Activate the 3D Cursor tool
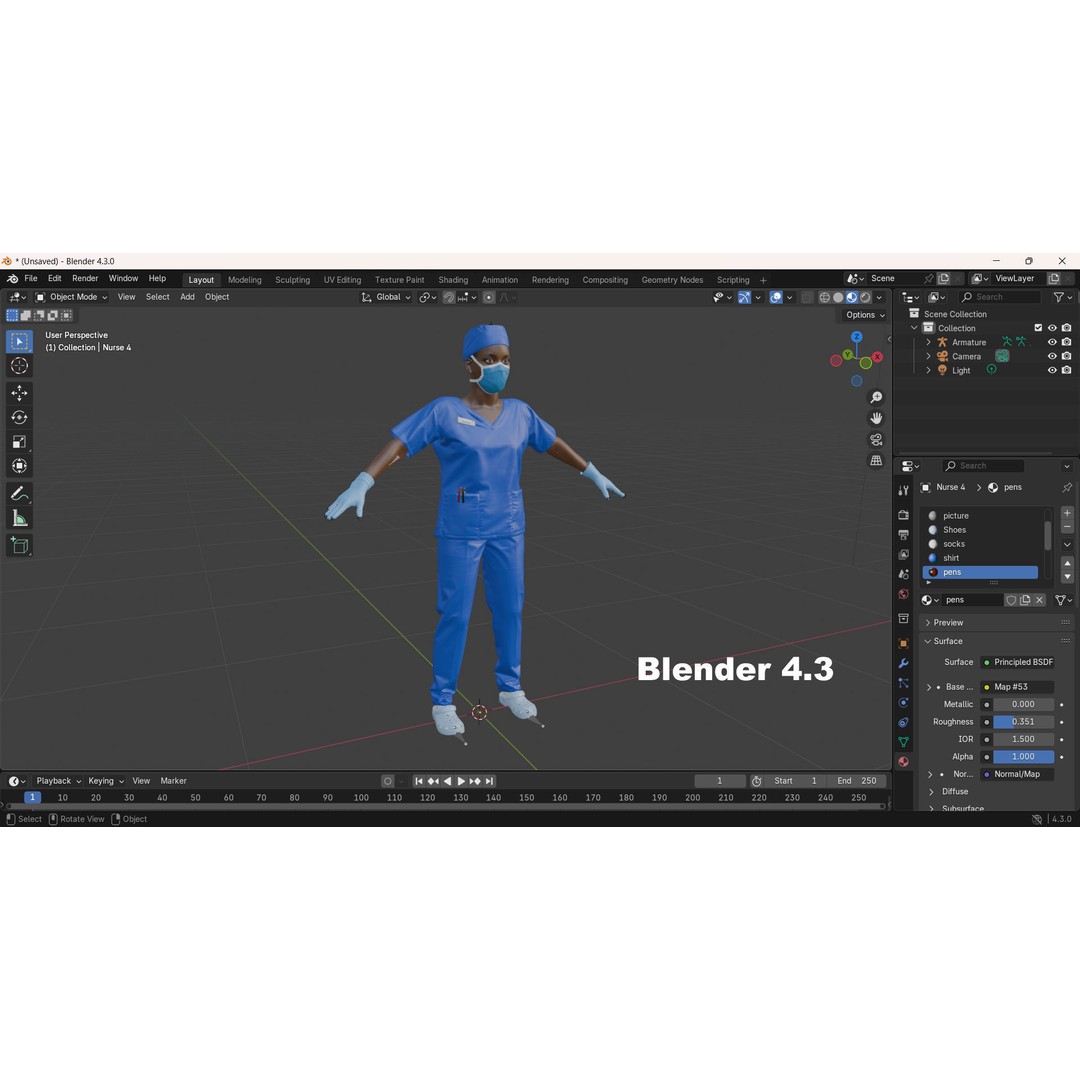This screenshot has width=1080, height=1080. (x=19, y=366)
